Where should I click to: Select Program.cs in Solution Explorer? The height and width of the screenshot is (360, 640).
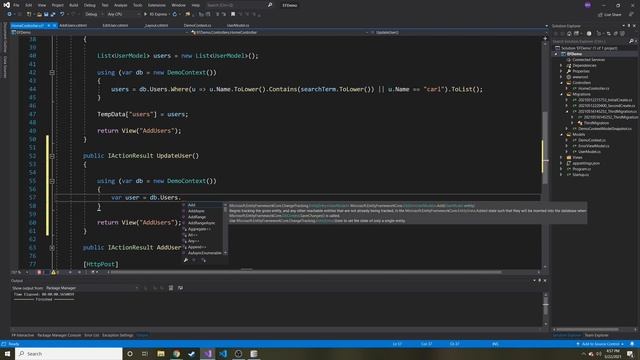(x=581, y=169)
